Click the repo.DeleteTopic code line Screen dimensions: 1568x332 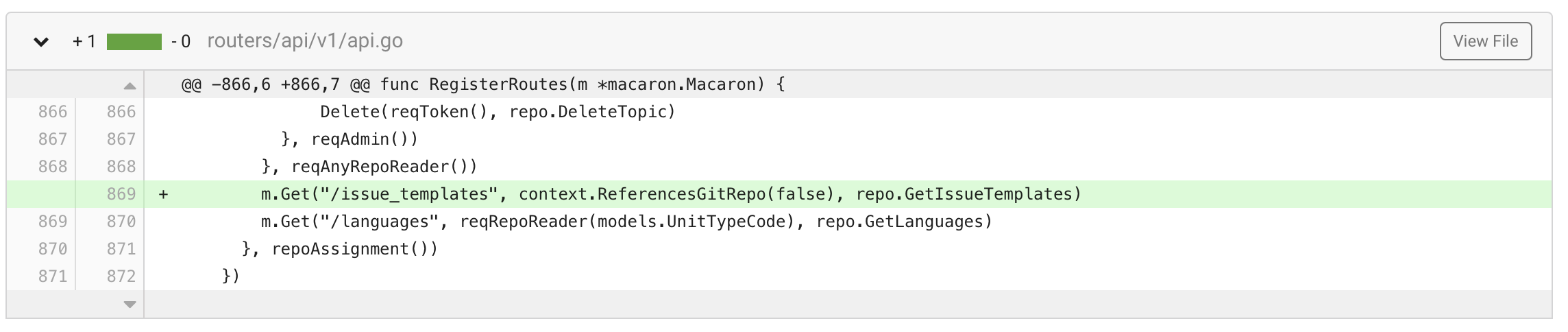[x=498, y=112]
